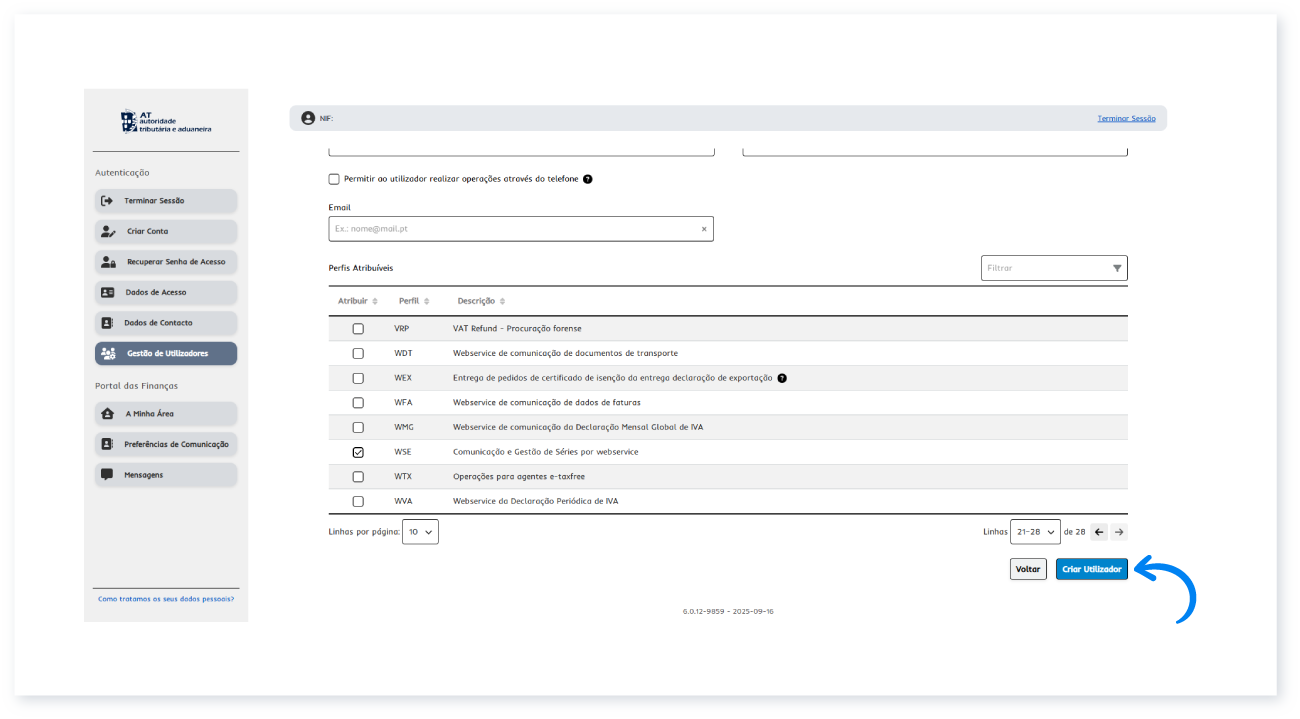Image resolution: width=1300 pixels, height=719 pixels.
Task: Click the Terminar Sessão link in header
Action: pyautogui.click(x=1126, y=118)
